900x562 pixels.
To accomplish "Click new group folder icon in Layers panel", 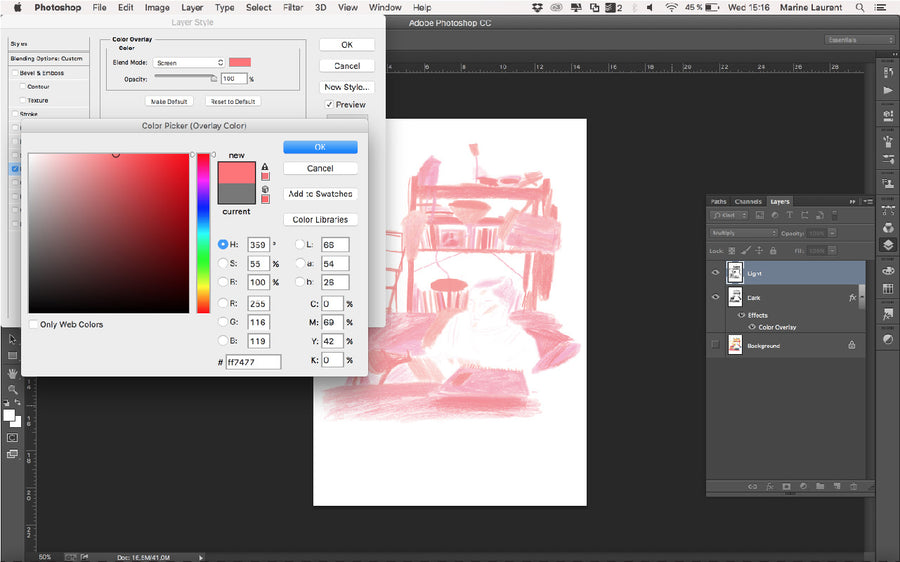I will point(820,486).
